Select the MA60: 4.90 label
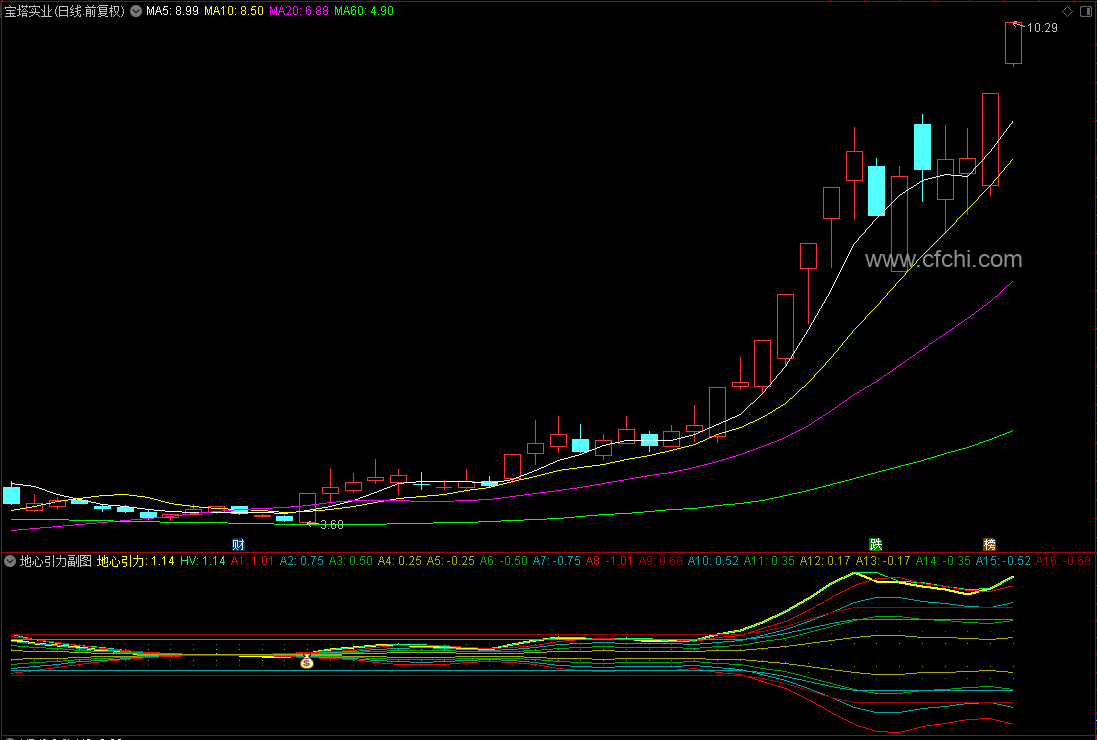Viewport: 1097px width, 740px height. [x=364, y=11]
